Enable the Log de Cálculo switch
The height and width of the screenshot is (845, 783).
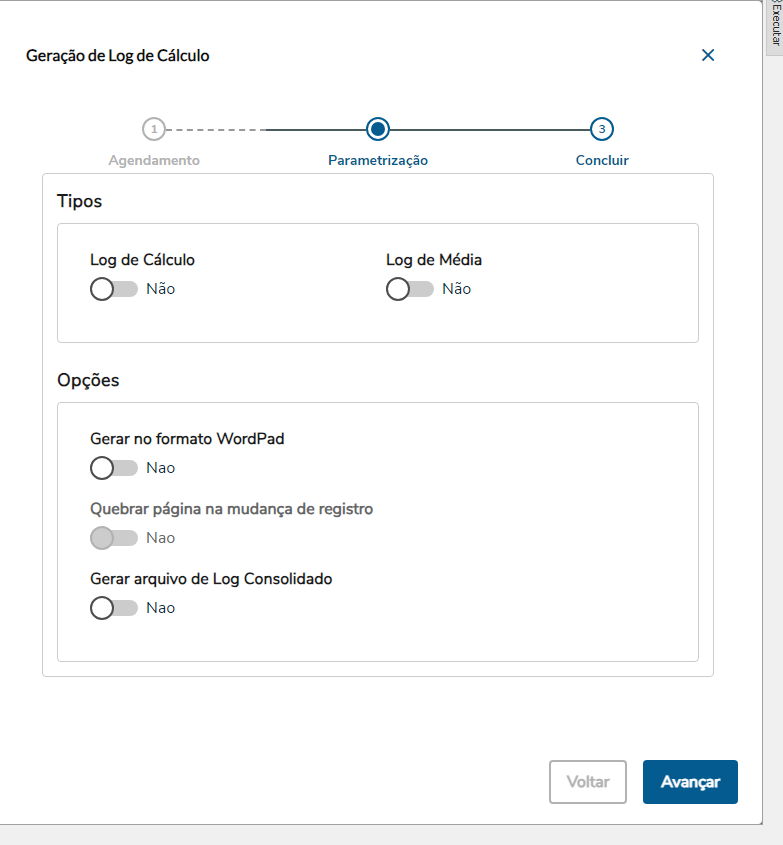click(113, 289)
